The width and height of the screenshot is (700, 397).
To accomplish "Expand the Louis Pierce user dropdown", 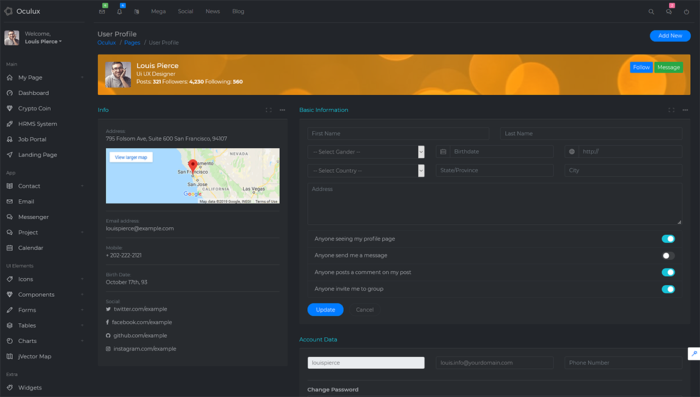I will [43, 42].
